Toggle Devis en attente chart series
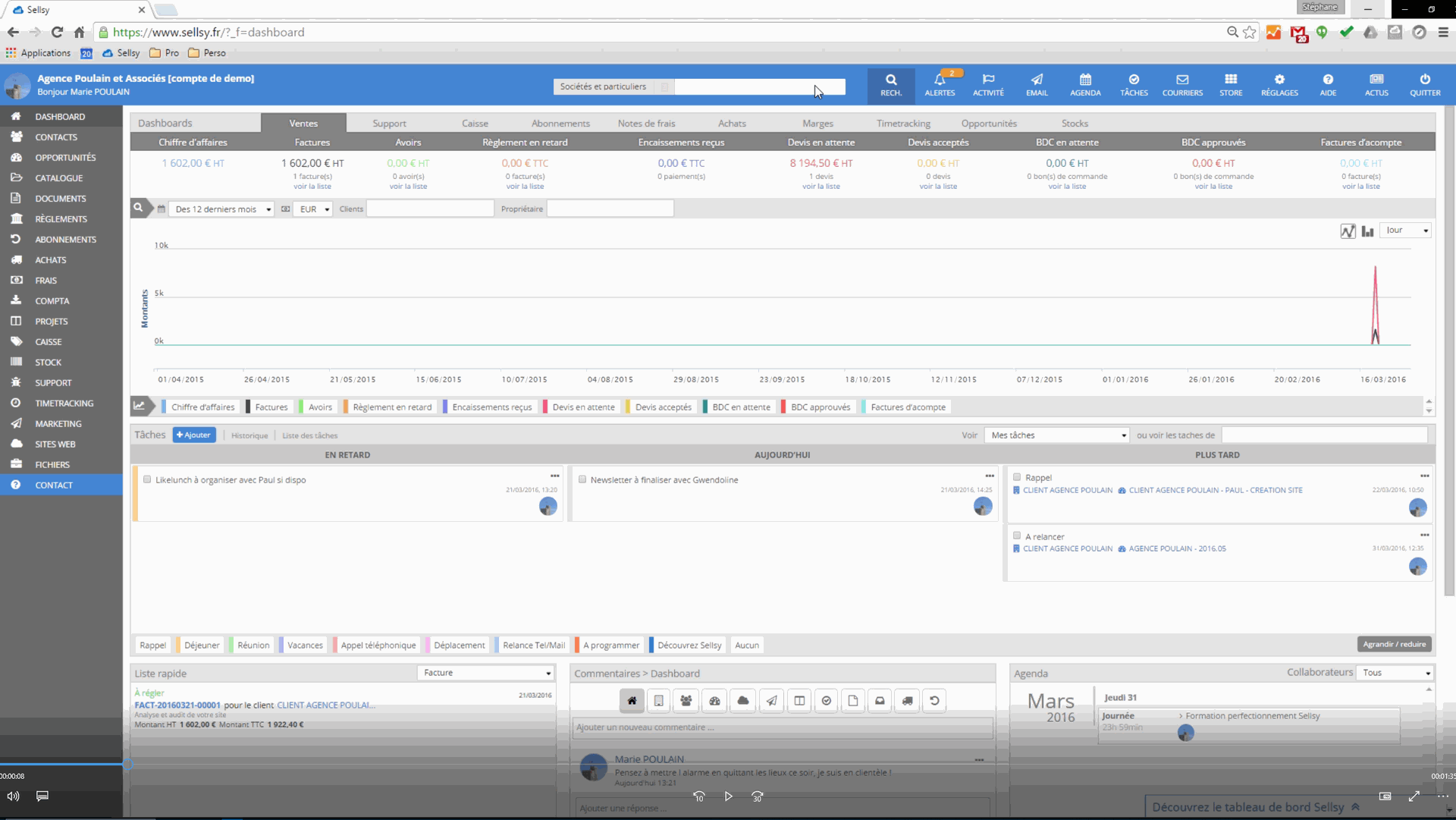The height and width of the screenshot is (820, 1456). [x=580, y=407]
